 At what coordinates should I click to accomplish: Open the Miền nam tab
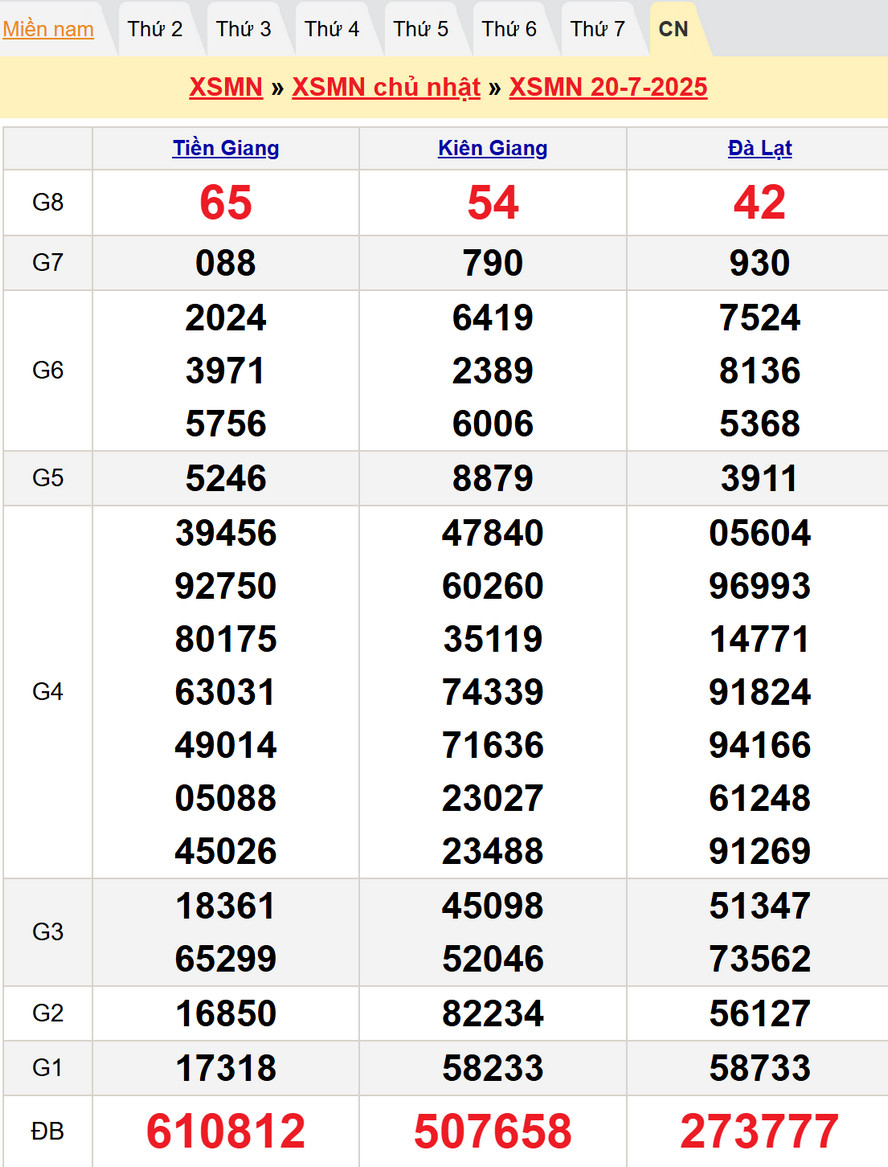tap(48, 29)
